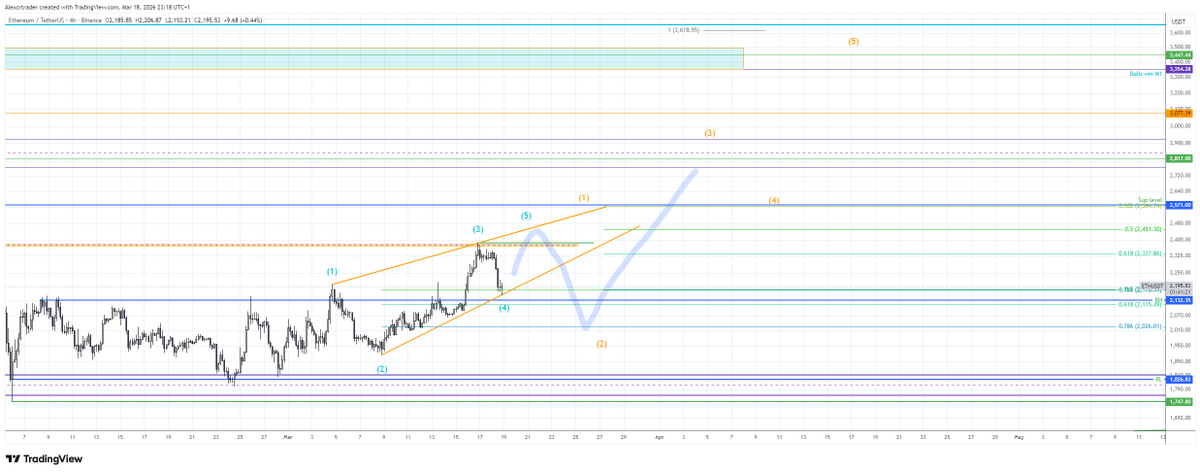Click the orange (1) wave label
The image size is (1200, 473).
coord(584,197)
